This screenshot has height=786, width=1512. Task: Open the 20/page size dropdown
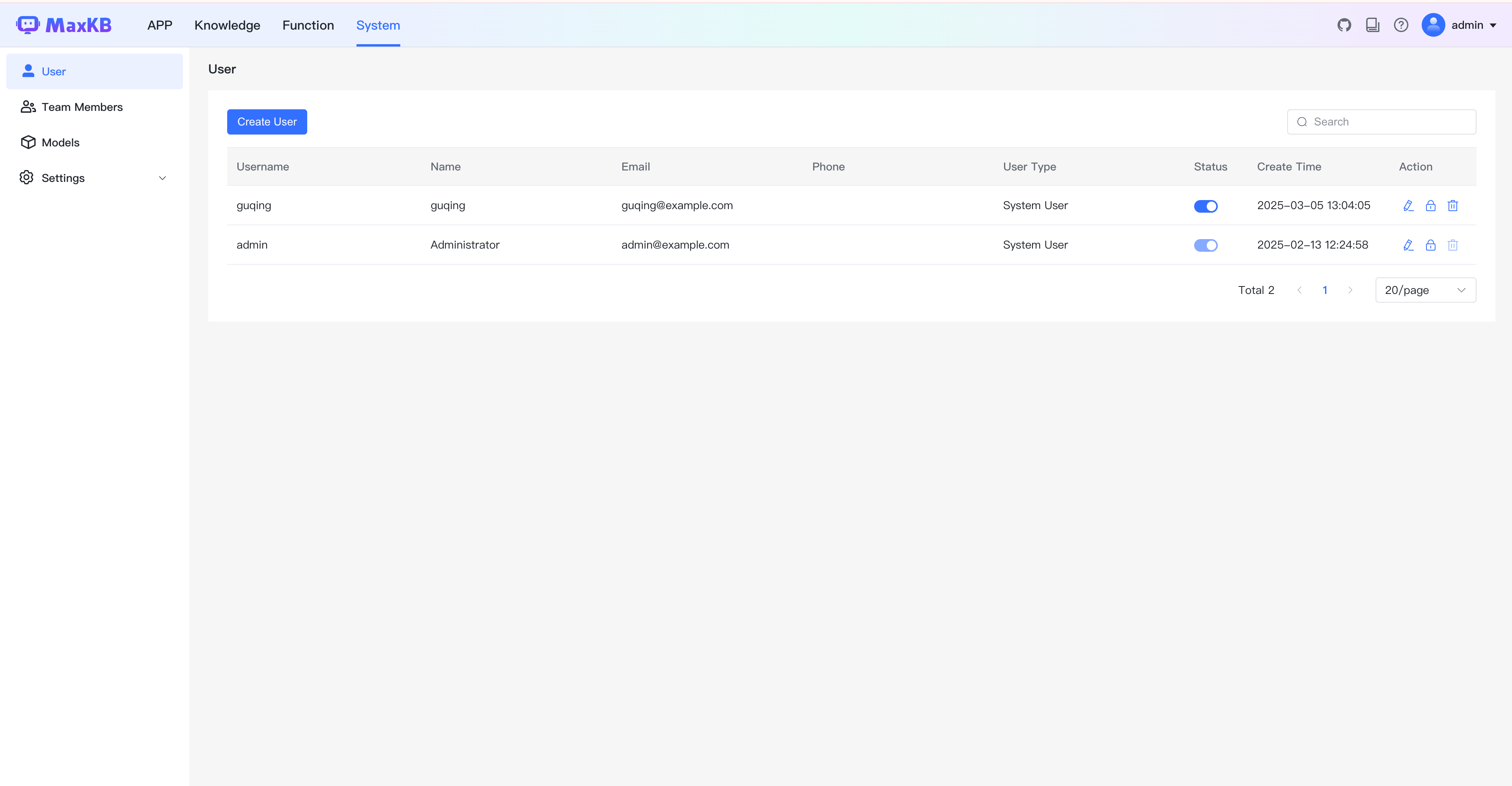[1425, 290]
